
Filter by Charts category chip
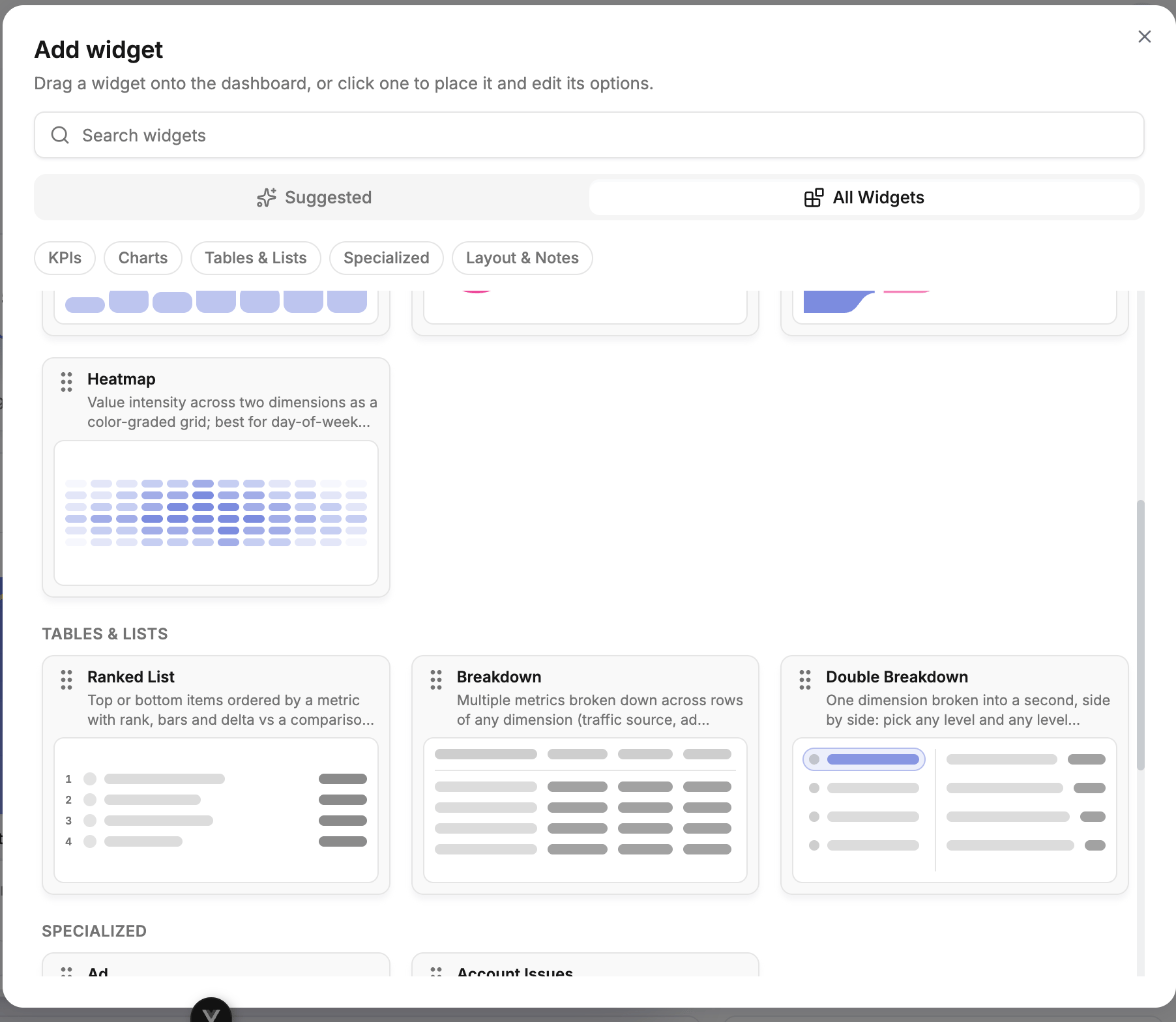coord(142,258)
